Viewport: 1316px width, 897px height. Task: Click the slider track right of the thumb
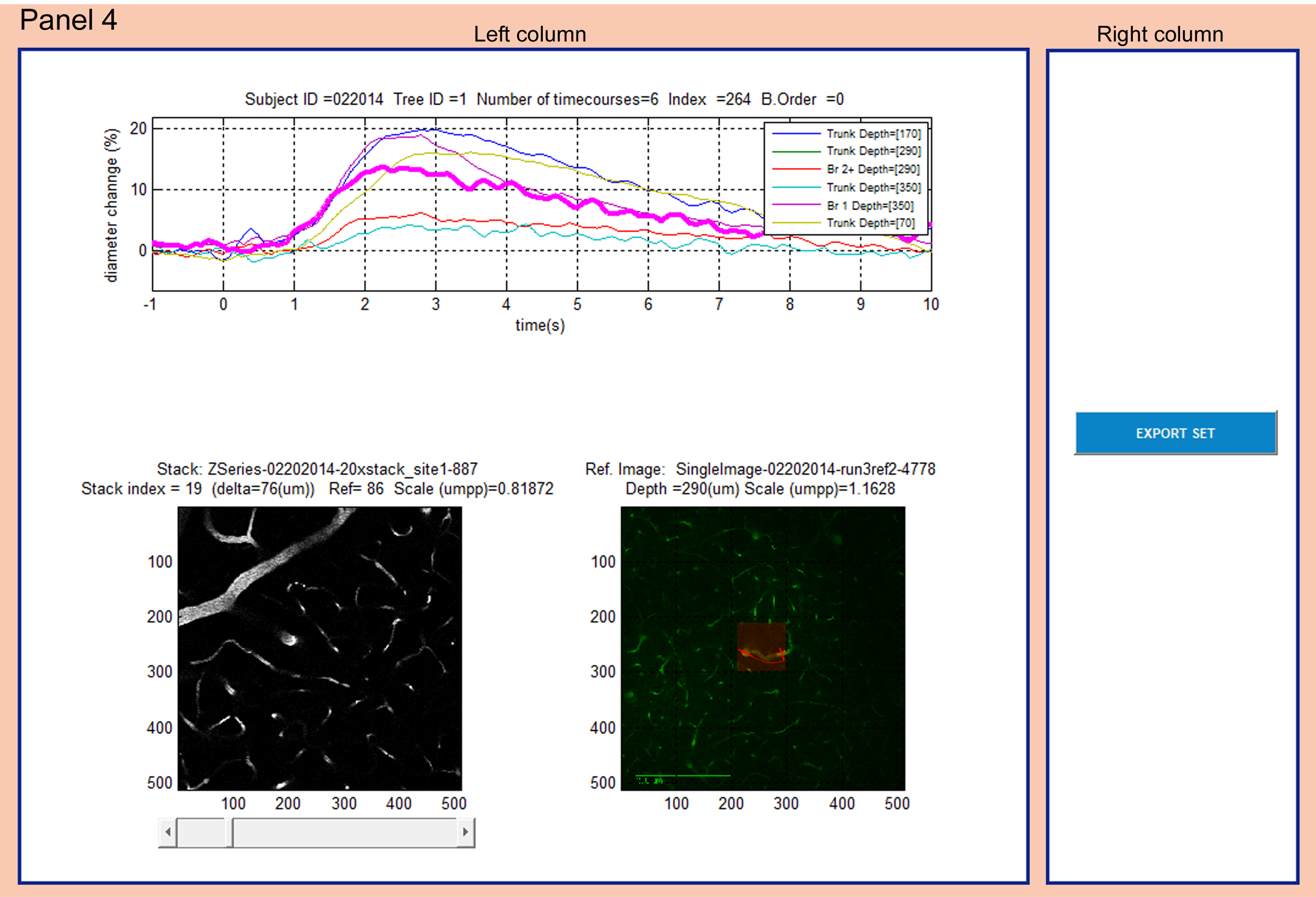pyautogui.click(x=345, y=832)
